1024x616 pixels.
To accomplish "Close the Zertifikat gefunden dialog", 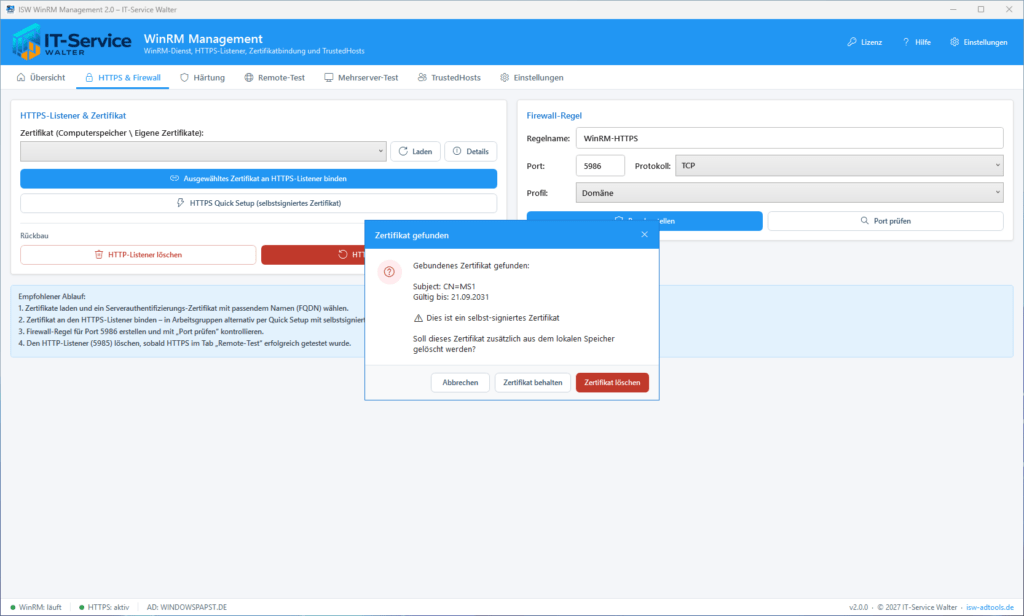I will point(645,235).
